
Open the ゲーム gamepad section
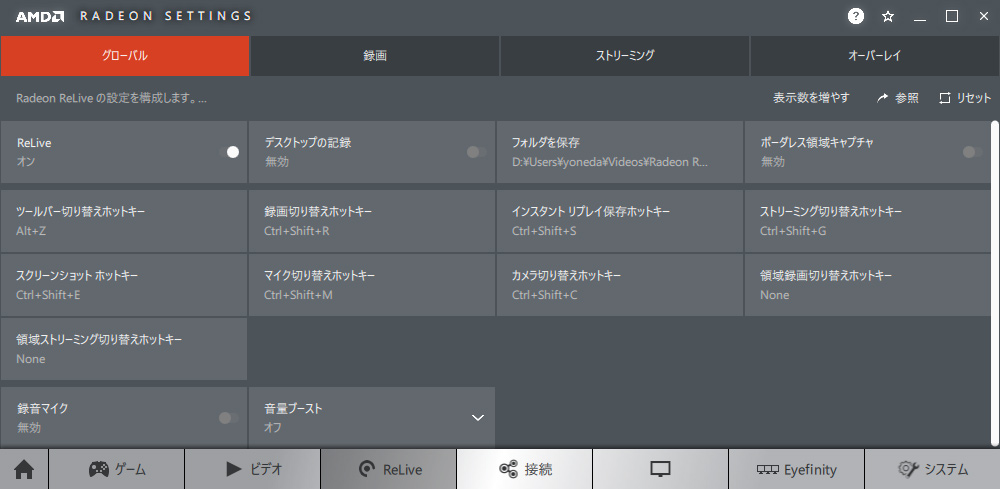(117, 470)
